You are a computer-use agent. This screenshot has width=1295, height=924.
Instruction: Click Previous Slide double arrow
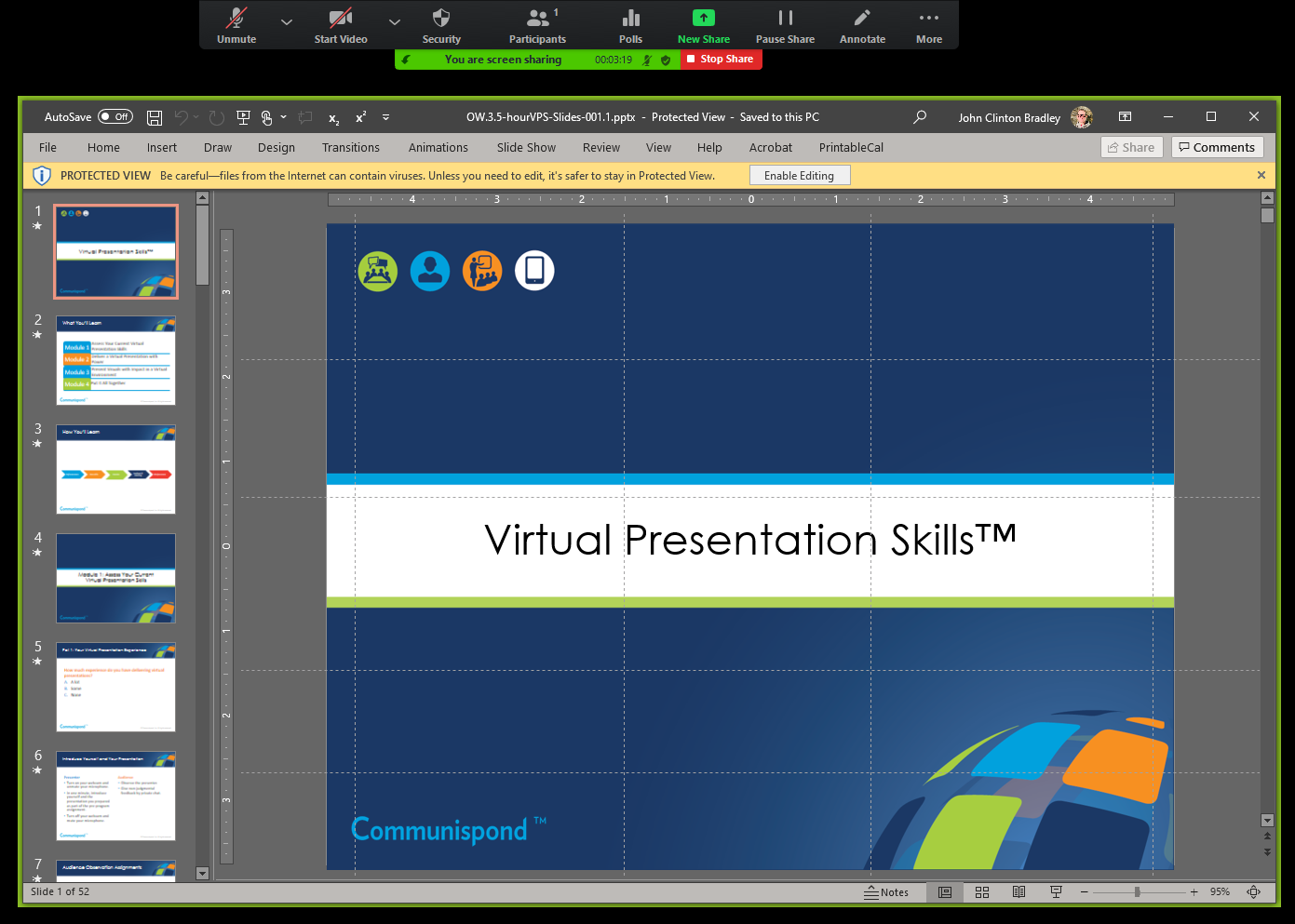(1267, 837)
